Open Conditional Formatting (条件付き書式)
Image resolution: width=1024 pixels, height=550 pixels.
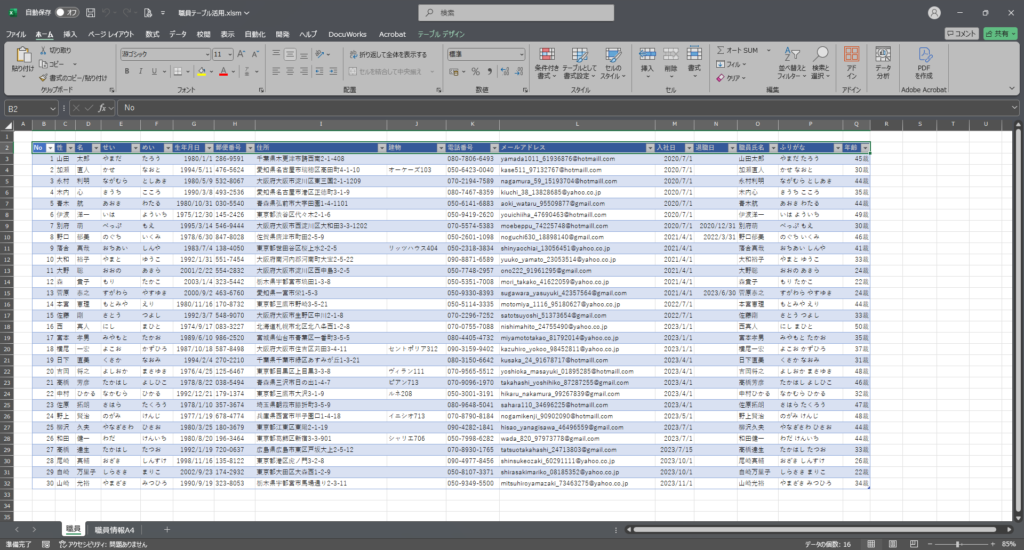coord(547,63)
